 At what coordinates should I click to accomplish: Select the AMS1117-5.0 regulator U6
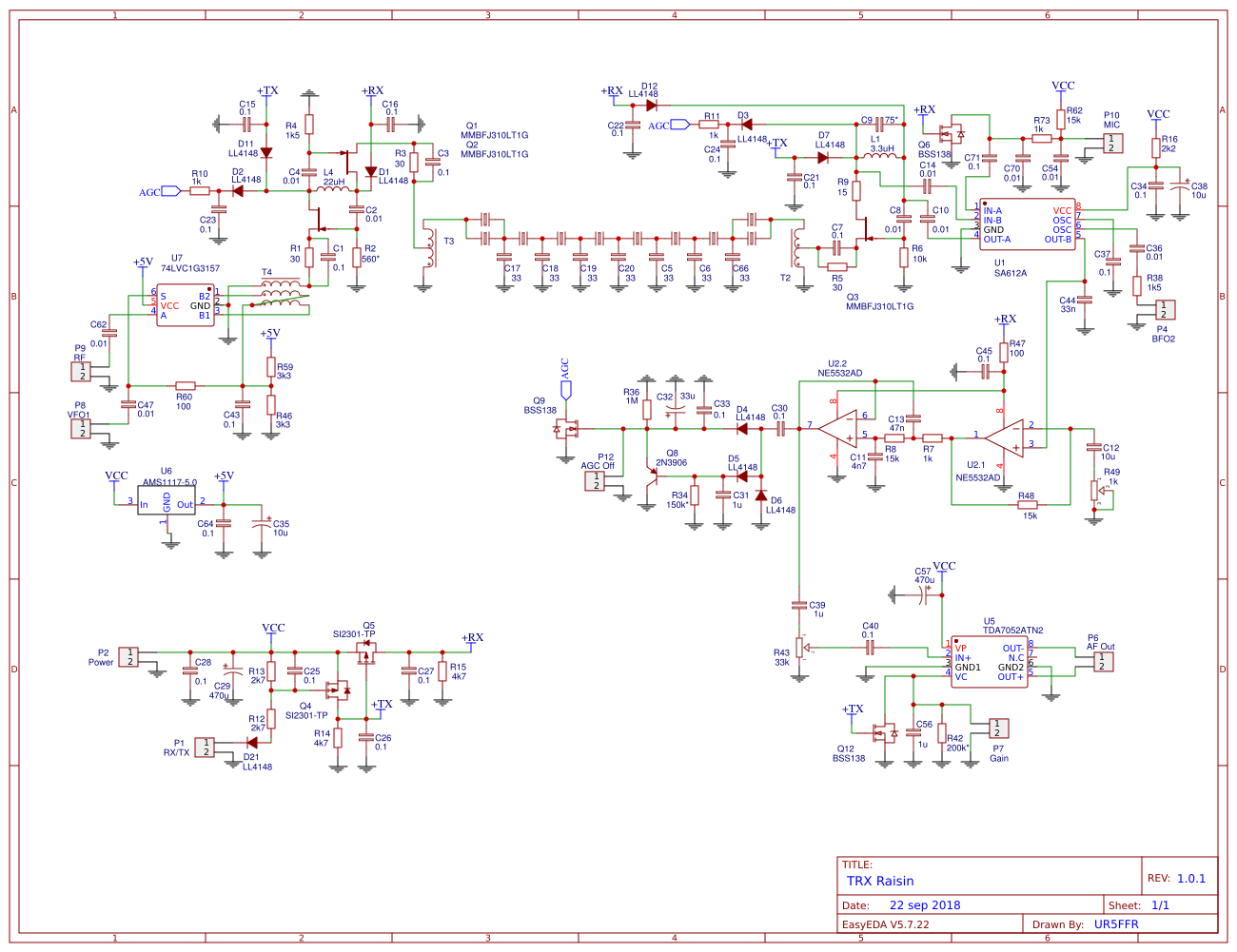tap(167, 502)
